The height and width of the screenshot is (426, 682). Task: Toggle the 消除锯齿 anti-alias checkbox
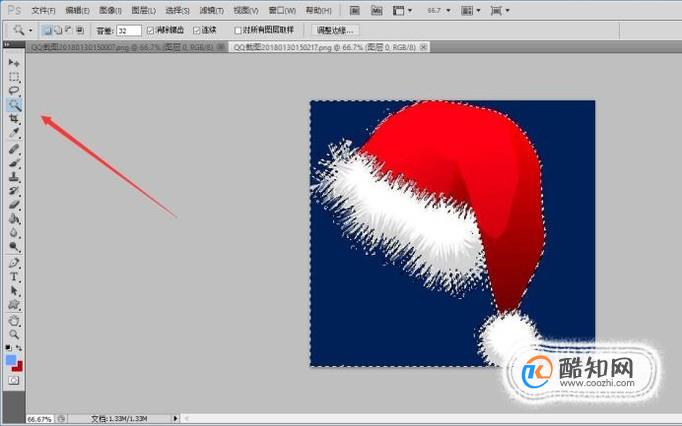click(150, 30)
